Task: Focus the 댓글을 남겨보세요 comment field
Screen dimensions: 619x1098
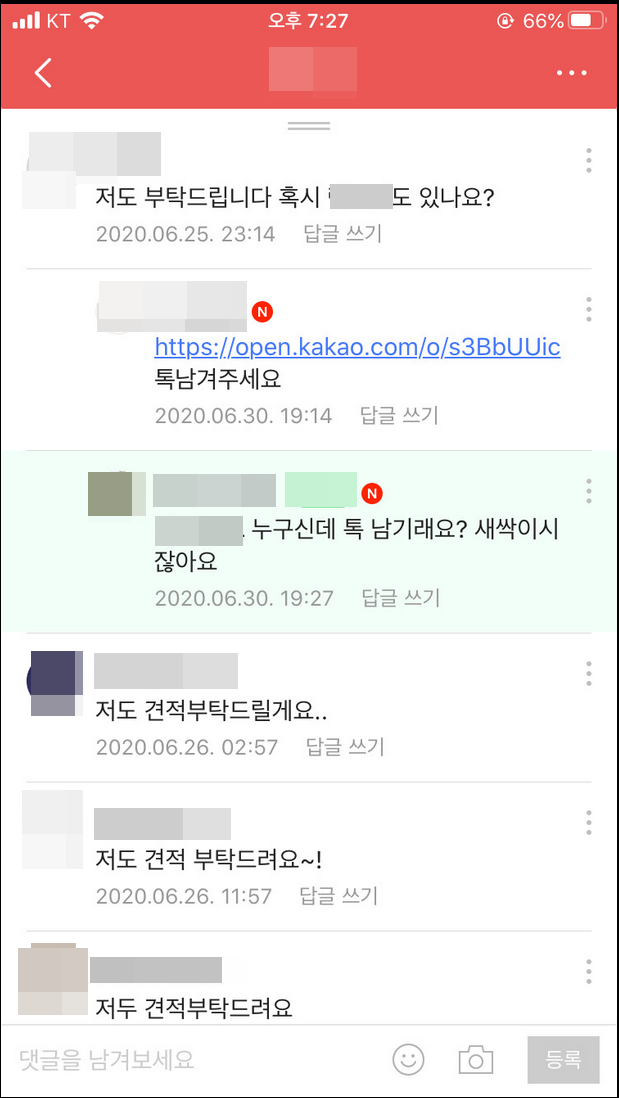Action: point(196,1059)
